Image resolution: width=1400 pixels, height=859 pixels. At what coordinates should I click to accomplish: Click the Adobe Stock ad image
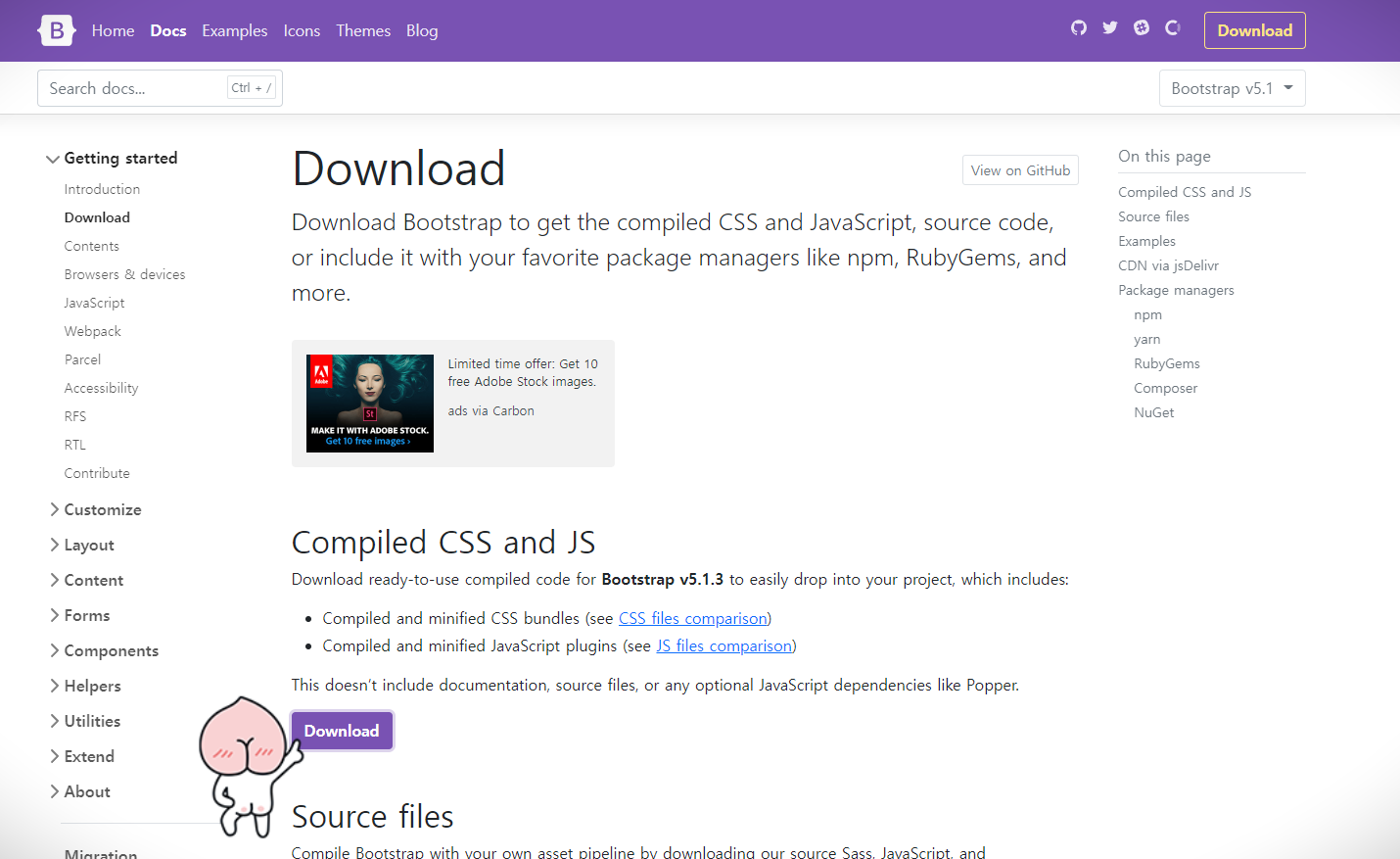click(370, 404)
